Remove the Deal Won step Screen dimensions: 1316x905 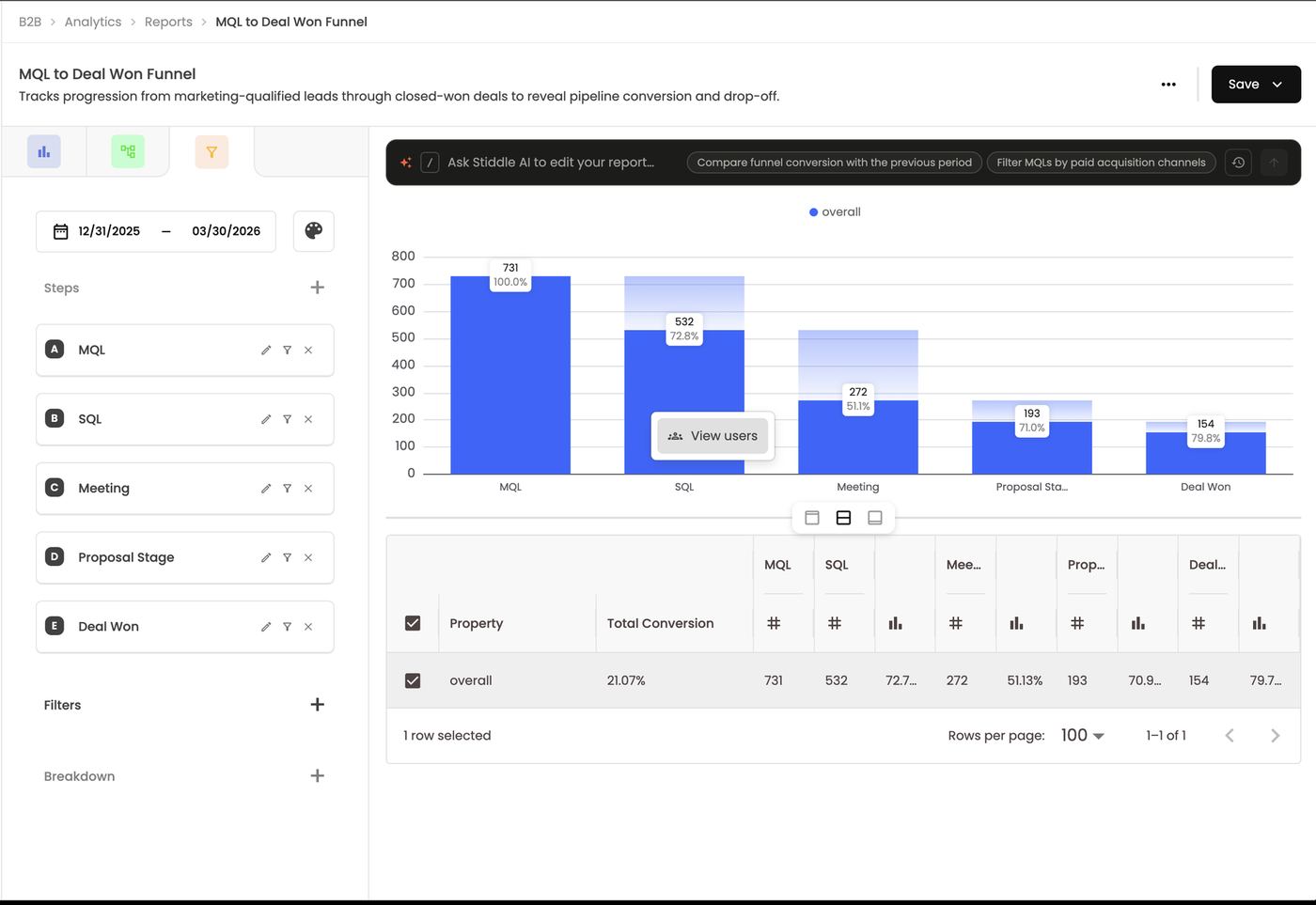coord(308,627)
